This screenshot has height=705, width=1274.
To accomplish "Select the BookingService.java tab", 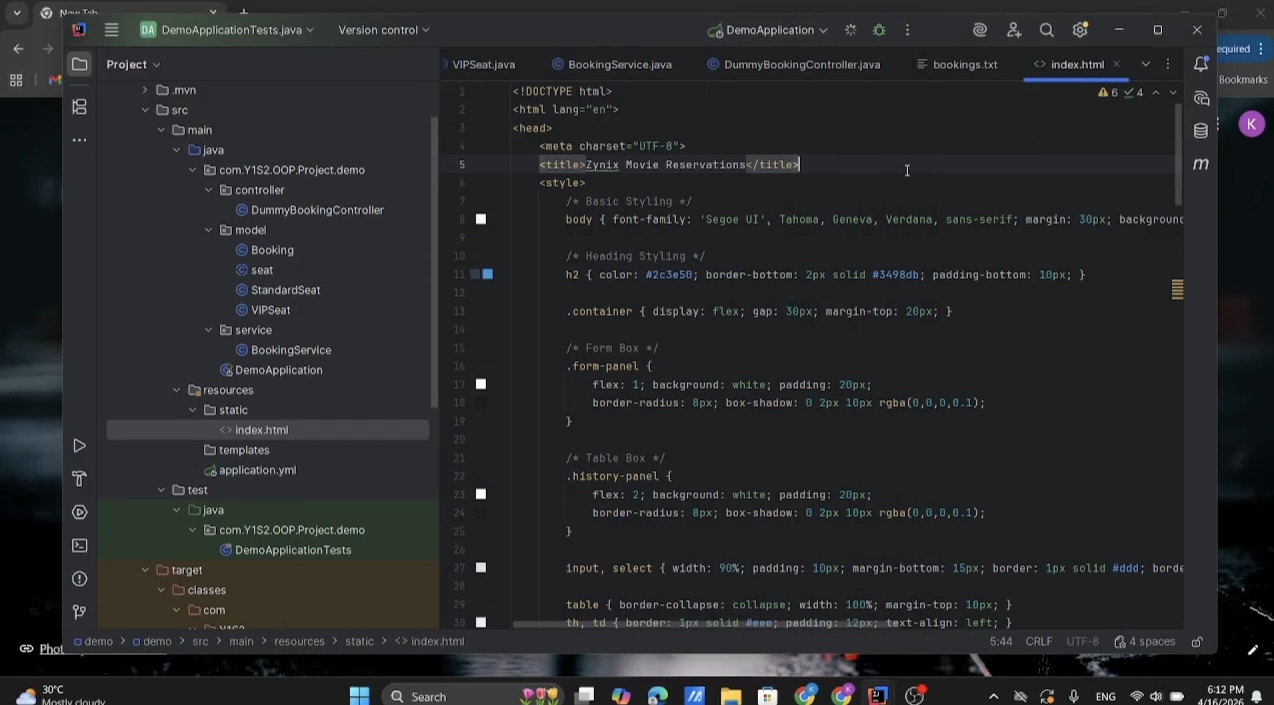I will click(620, 64).
